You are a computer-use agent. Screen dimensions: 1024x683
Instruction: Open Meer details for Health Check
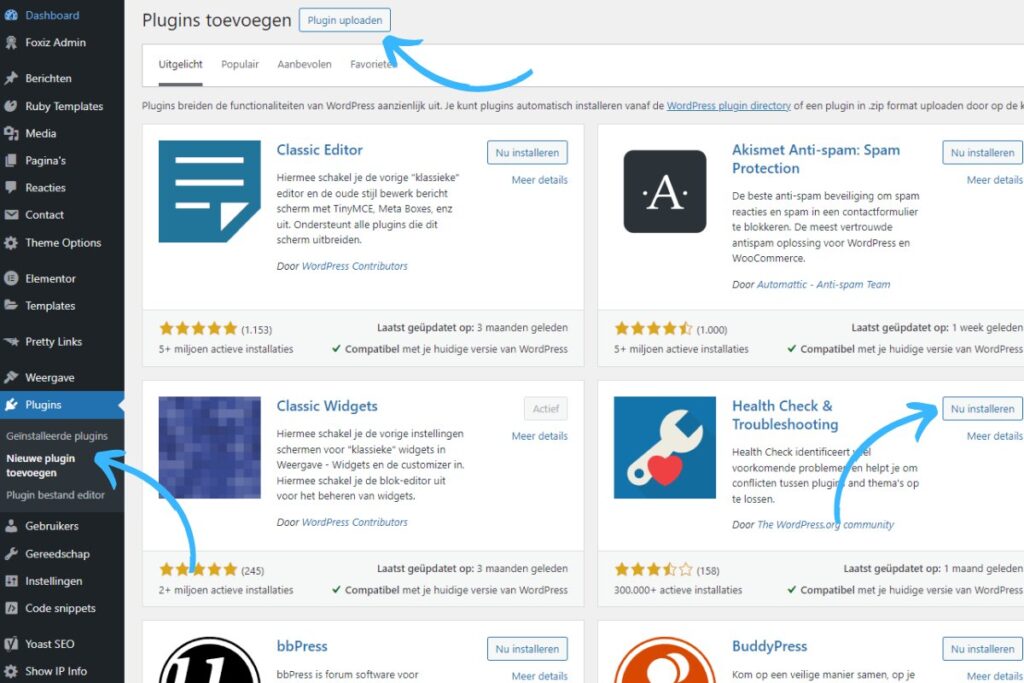click(x=995, y=436)
